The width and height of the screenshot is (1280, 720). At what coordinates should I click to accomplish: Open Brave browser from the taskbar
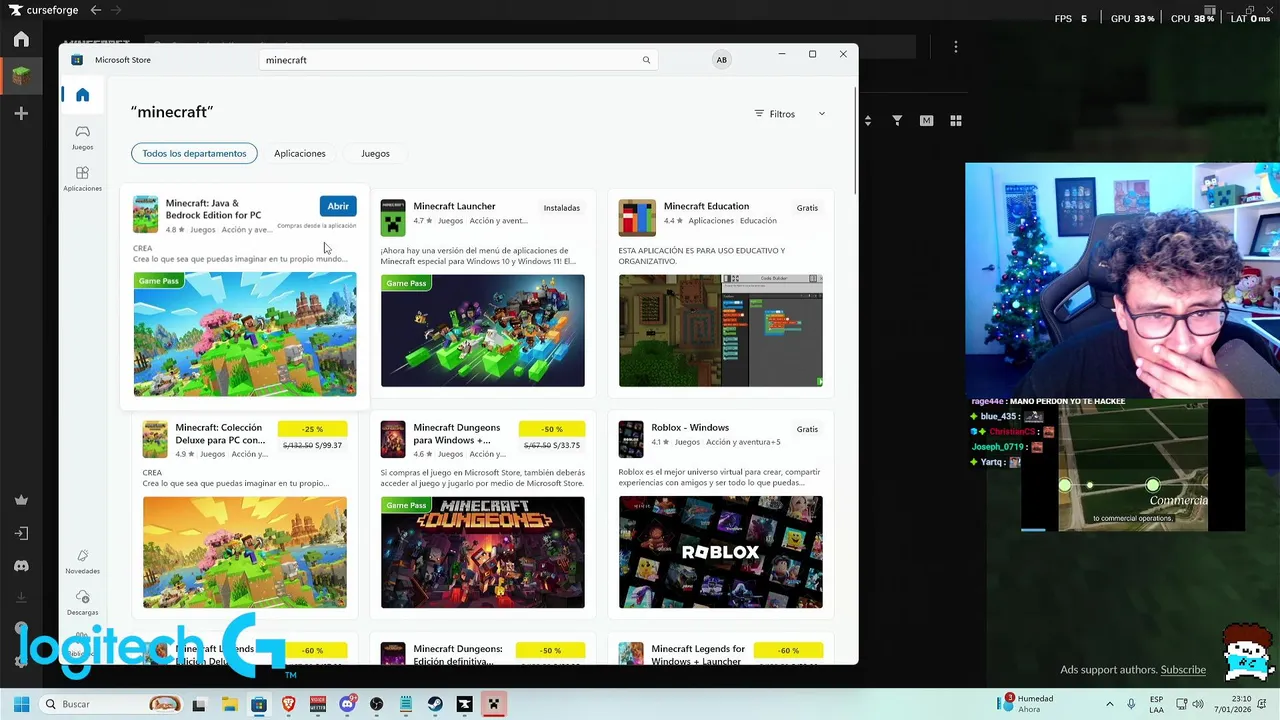coord(288,704)
